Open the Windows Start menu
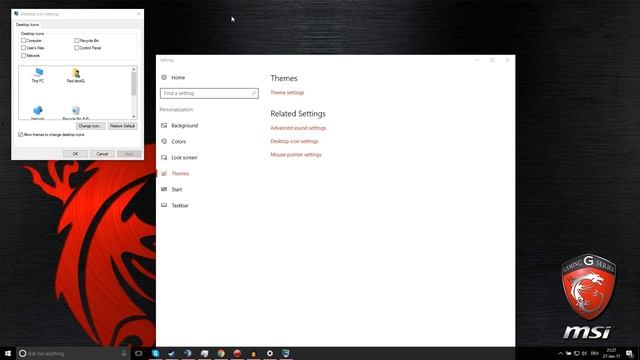 (8, 353)
